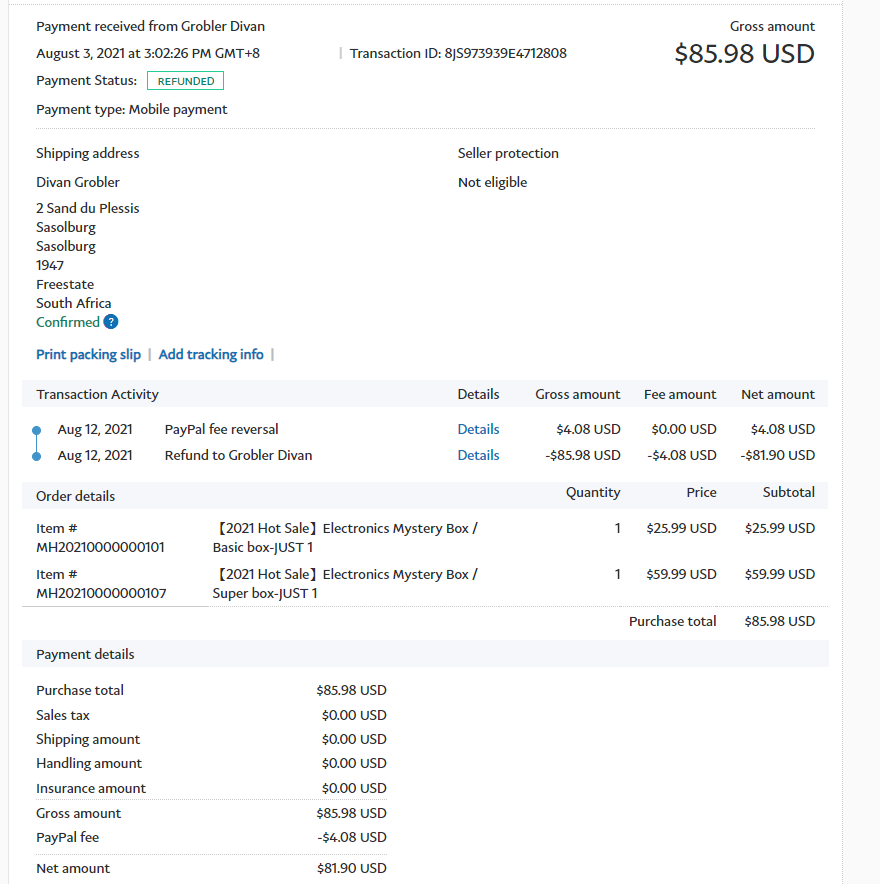This screenshot has height=884, width=880.
Task: Select item number MH20210000000101
Action: pos(100,547)
